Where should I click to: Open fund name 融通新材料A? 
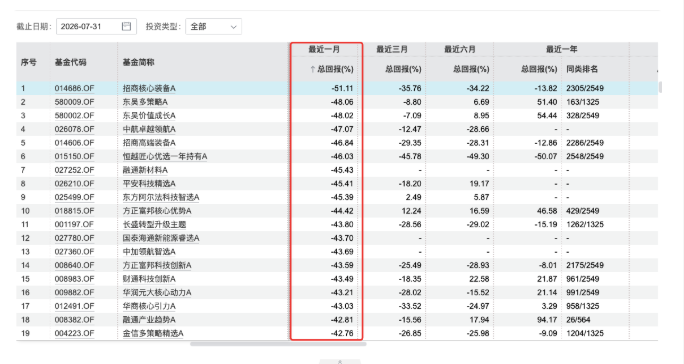[x=145, y=170]
